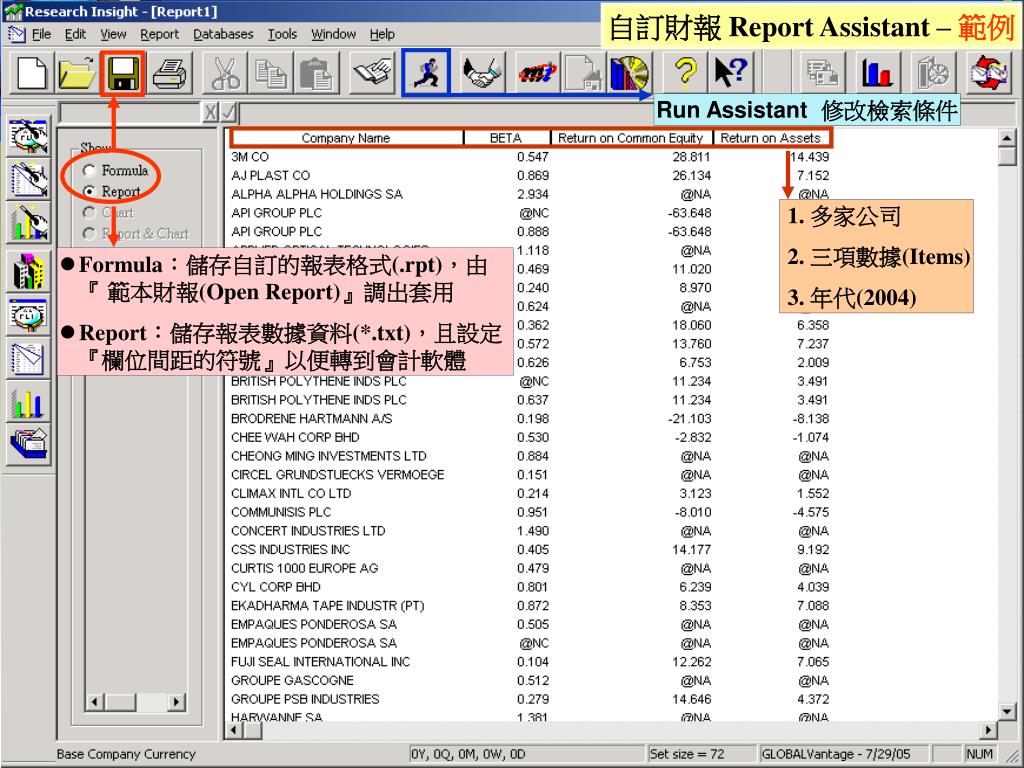The width and height of the screenshot is (1024, 768).
Task: Click the sidebar card file box icon
Action: [28, 444]
